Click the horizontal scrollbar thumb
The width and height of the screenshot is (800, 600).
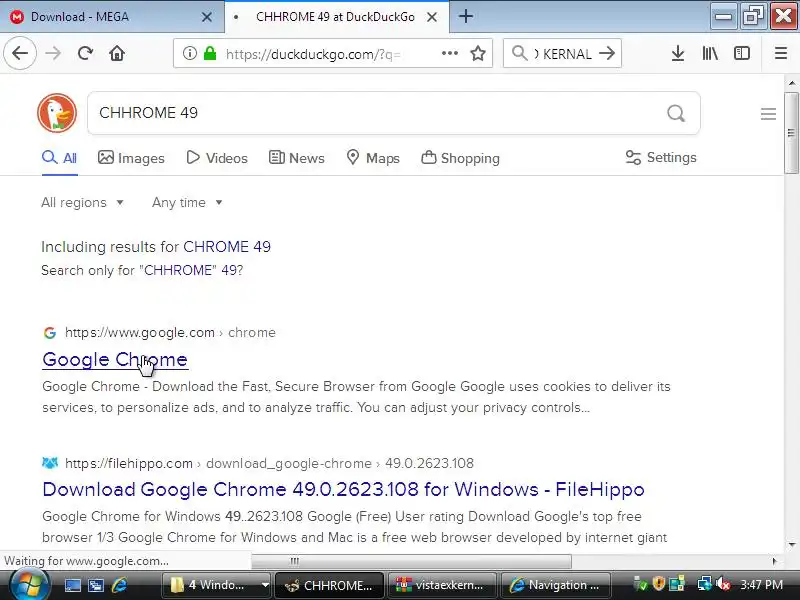pos(411,561)
